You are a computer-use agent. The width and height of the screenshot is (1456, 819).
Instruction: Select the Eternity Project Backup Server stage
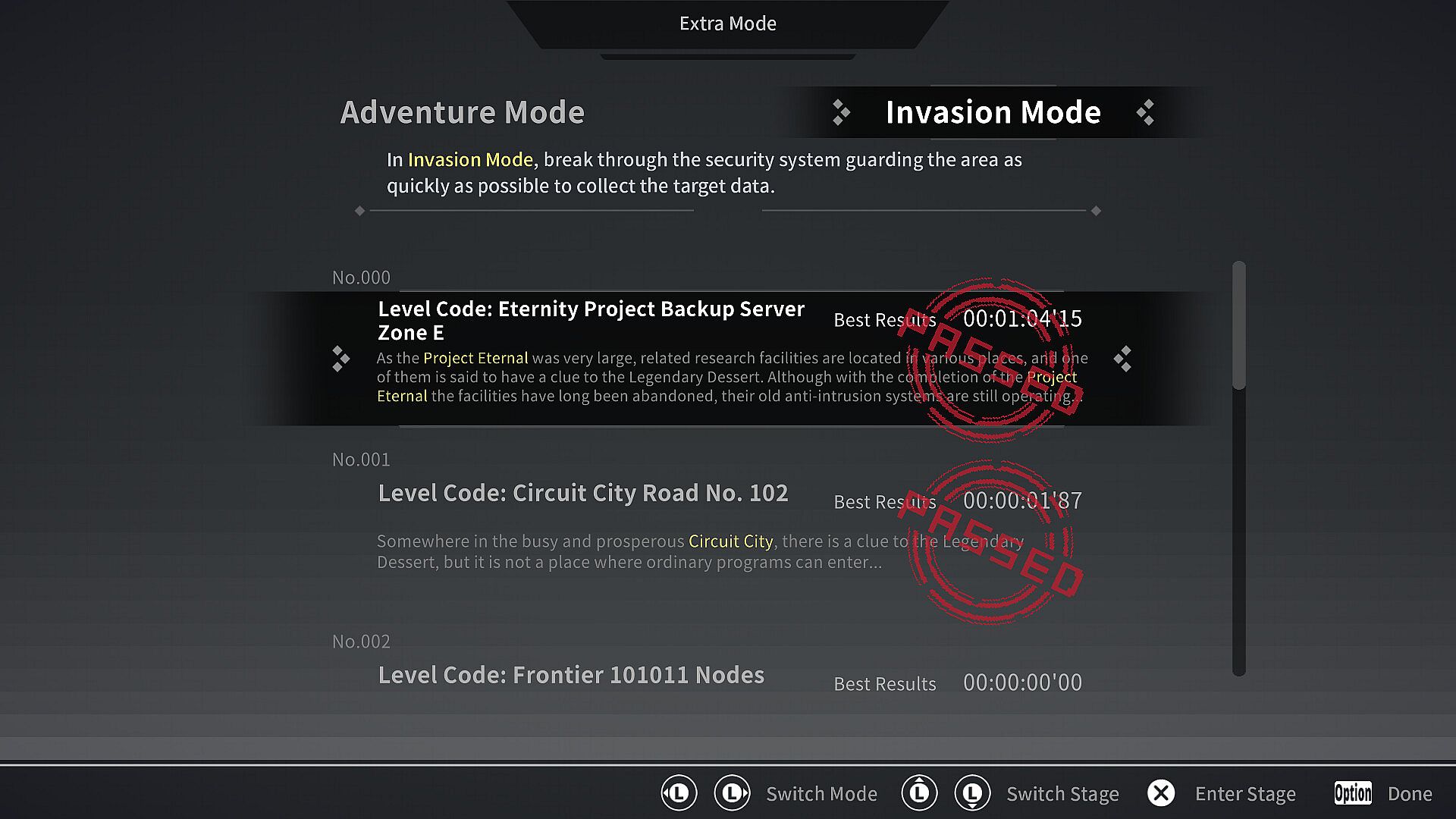[x=728, y=358]
